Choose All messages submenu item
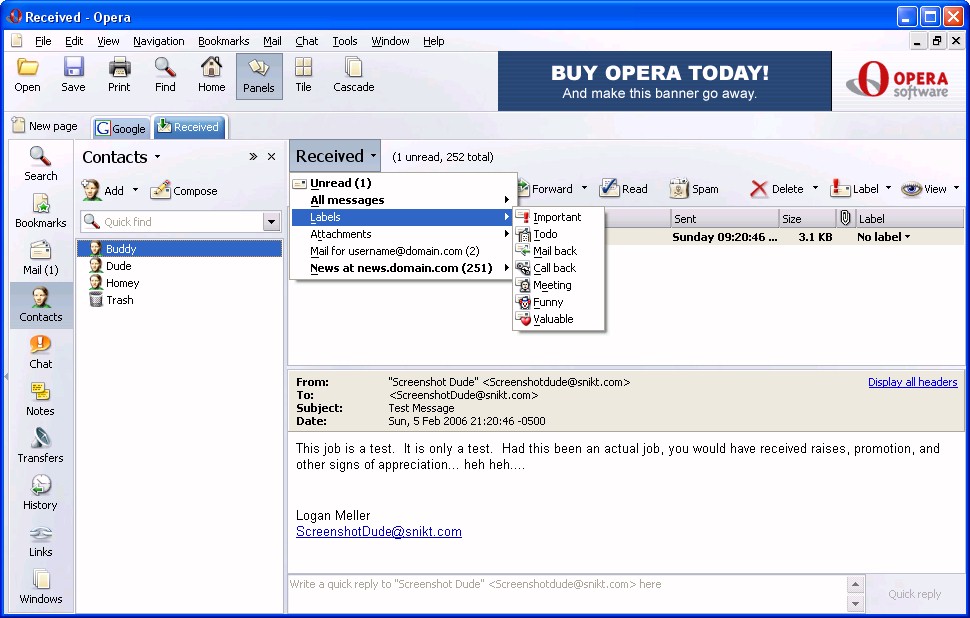 coord(403,200)
